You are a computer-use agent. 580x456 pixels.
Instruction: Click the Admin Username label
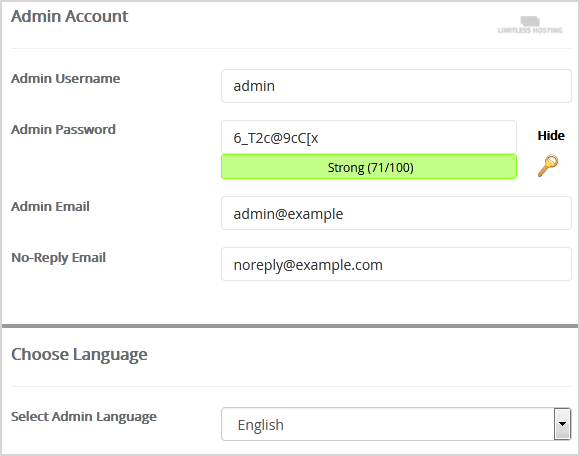click(x=65, y=78)
